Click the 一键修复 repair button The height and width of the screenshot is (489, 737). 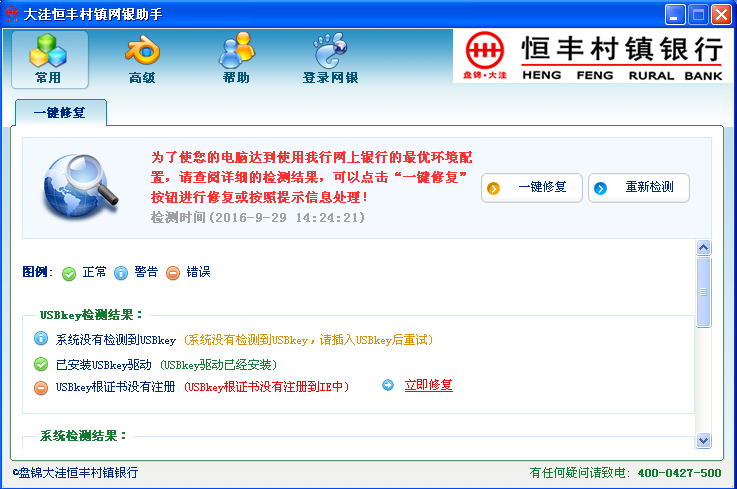tap(532, 188)
